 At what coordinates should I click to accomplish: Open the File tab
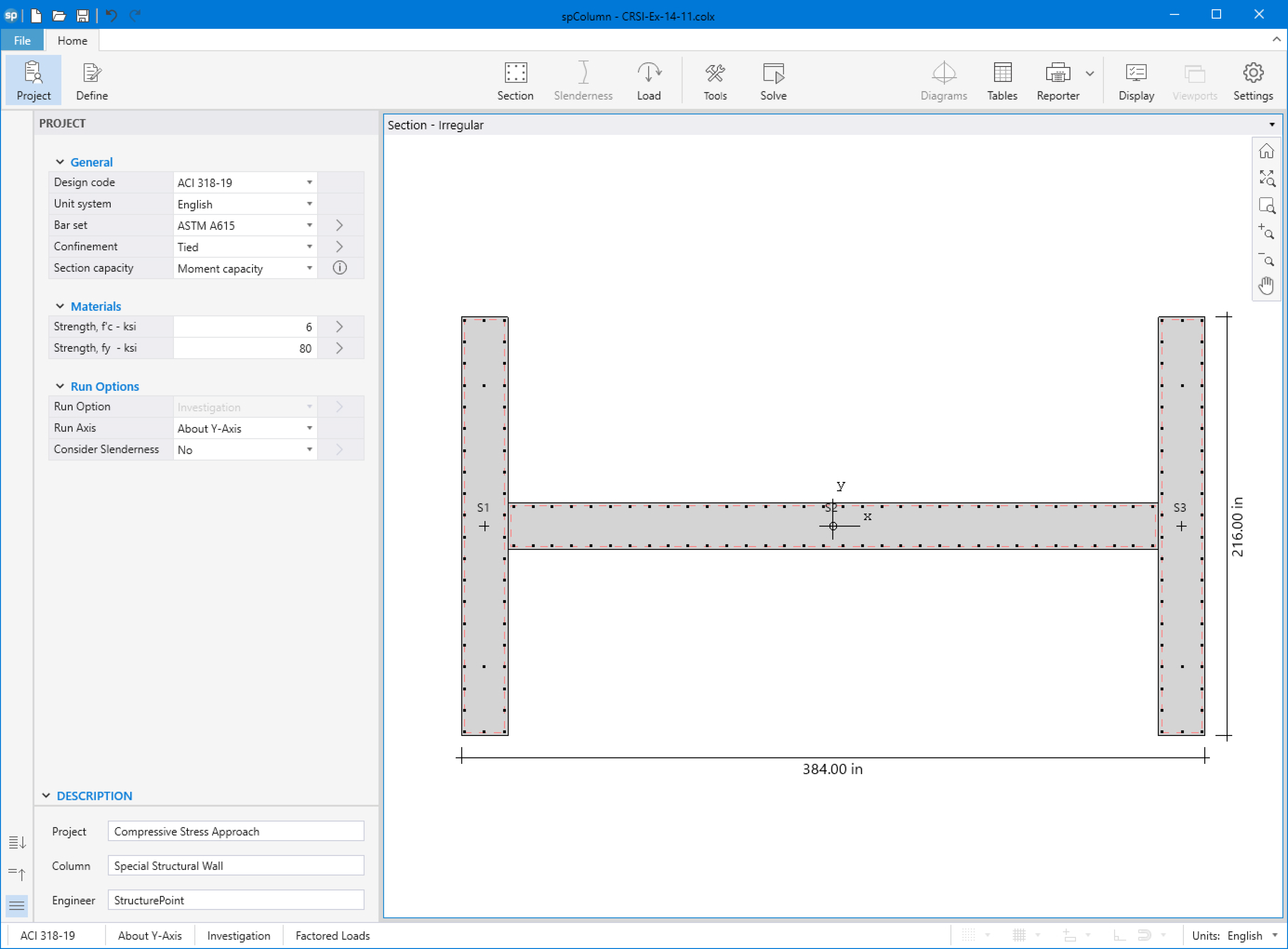point(22,40)
